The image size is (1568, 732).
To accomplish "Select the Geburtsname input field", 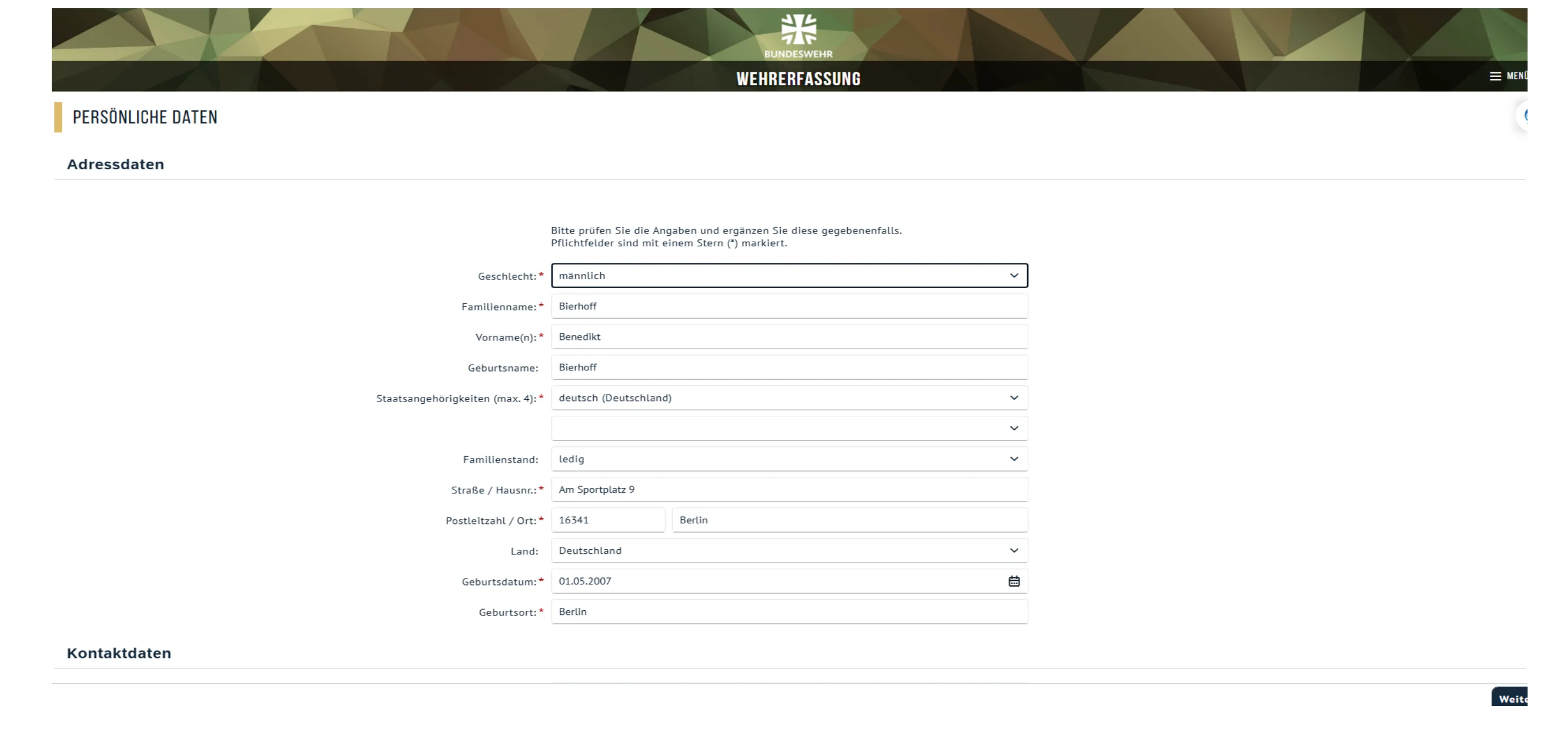I will click(x=789, y=367).
